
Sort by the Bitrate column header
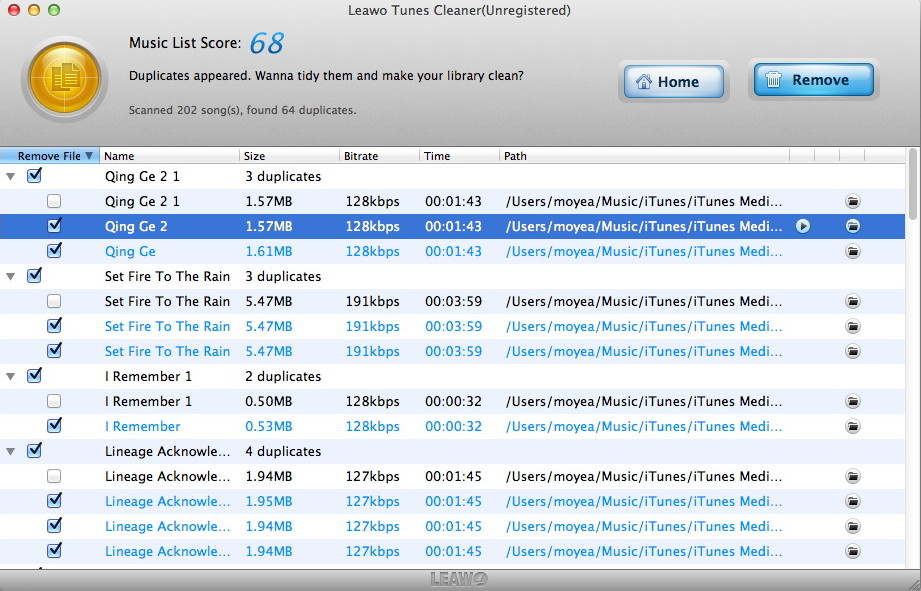(379, 156)
